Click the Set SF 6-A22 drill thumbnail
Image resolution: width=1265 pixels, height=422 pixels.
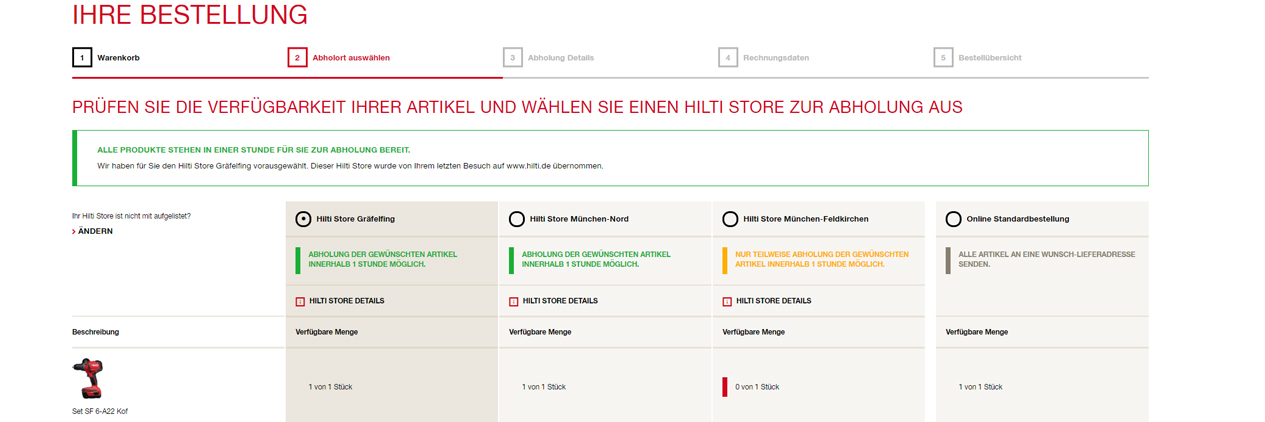(87, 378)
